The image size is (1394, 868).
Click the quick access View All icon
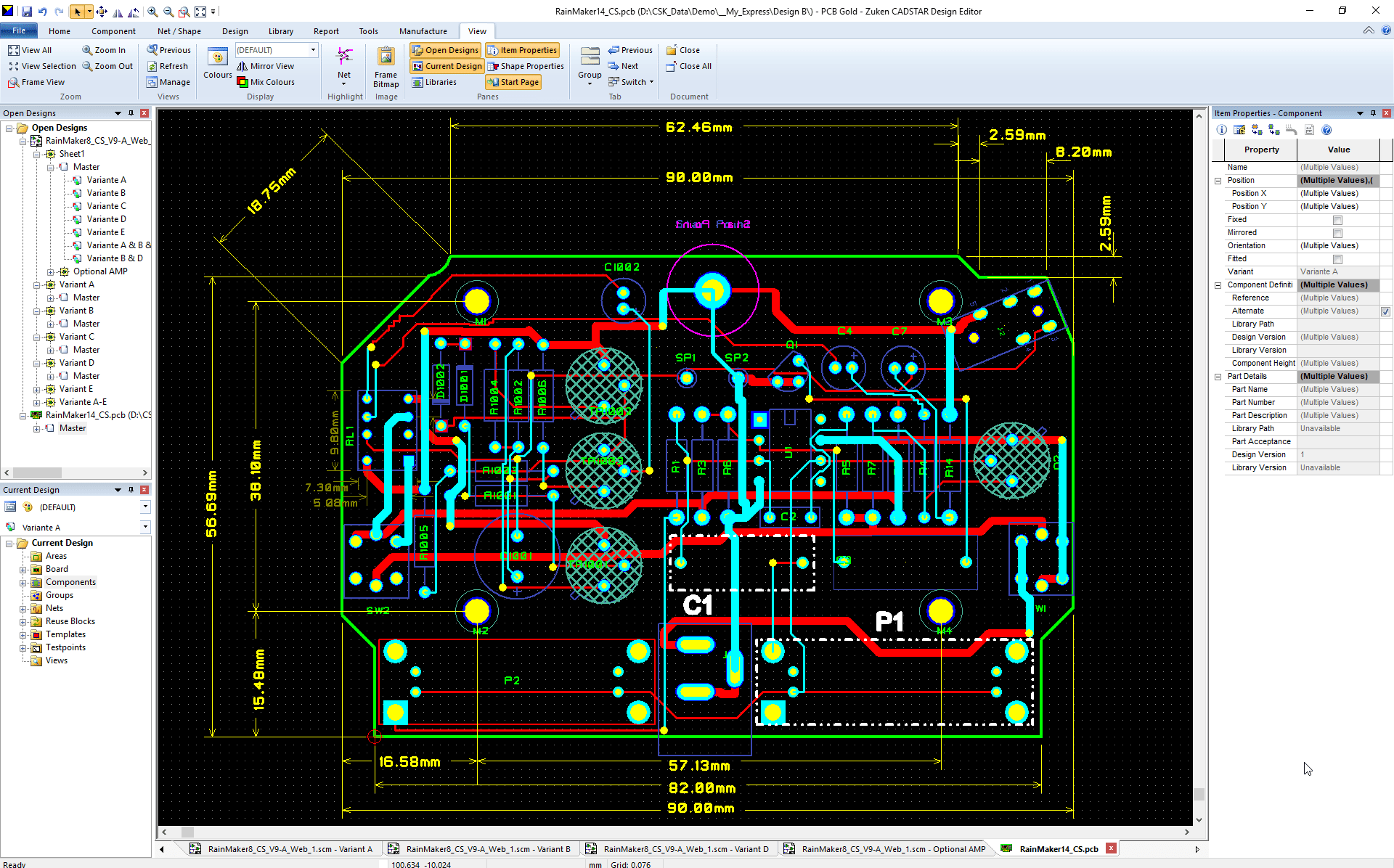(200, 12)
